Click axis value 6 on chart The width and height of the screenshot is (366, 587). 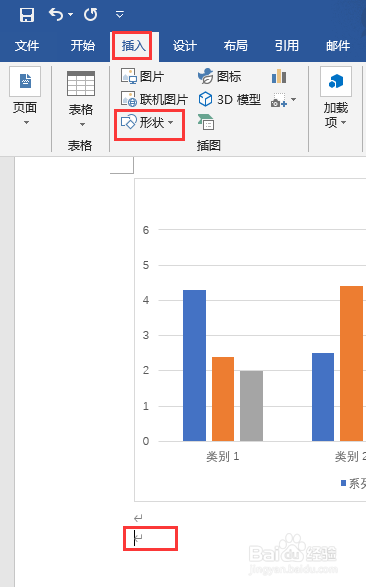tap(146, 230)
